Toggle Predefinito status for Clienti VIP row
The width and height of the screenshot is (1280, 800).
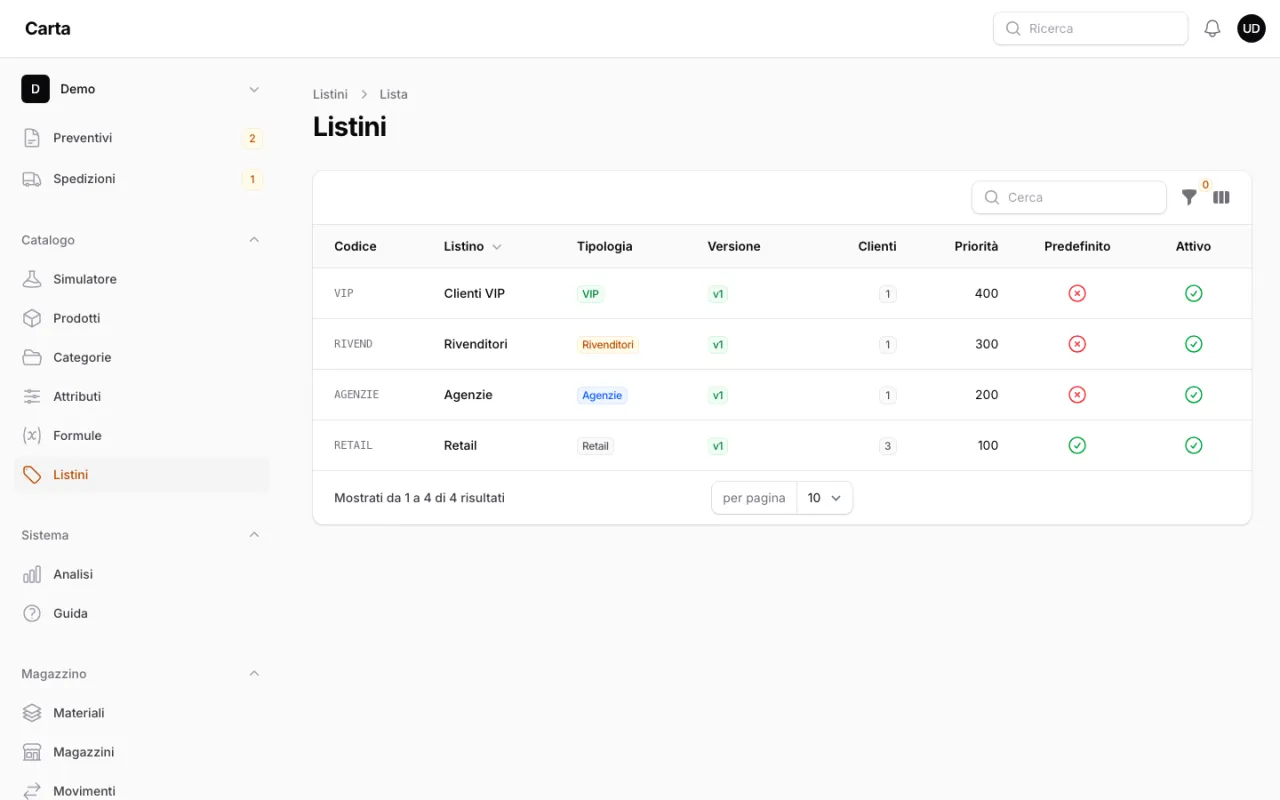(x=1077, y=293)
